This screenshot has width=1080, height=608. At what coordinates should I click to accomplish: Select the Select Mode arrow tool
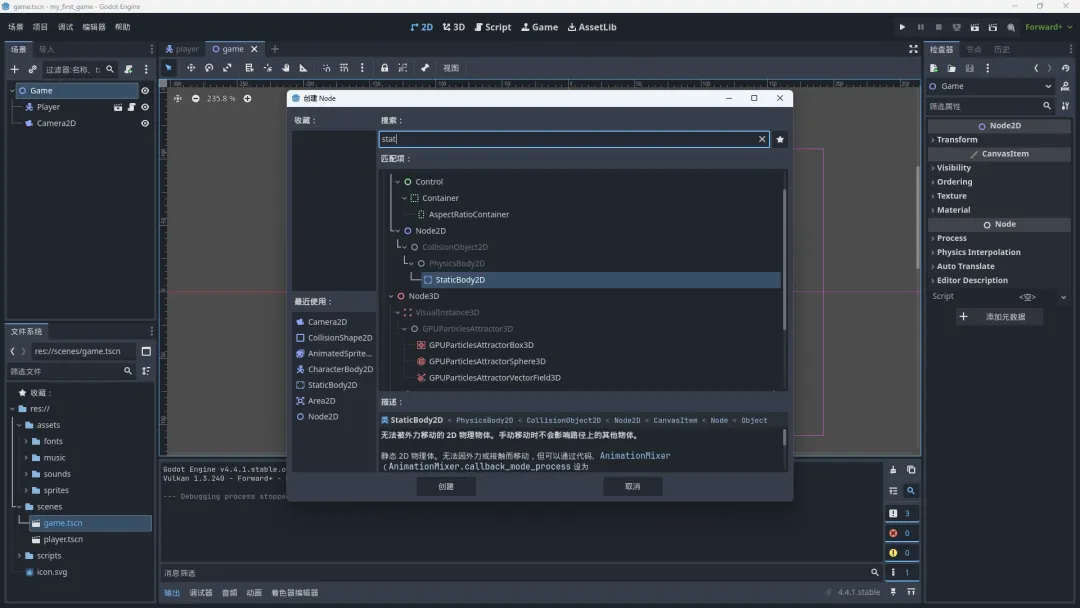169,68
